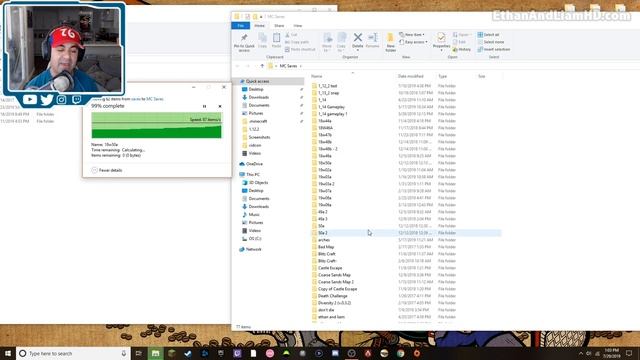Pause the file copy operation
Viewport: 640px width, 360px height.
tap(204, 107)
